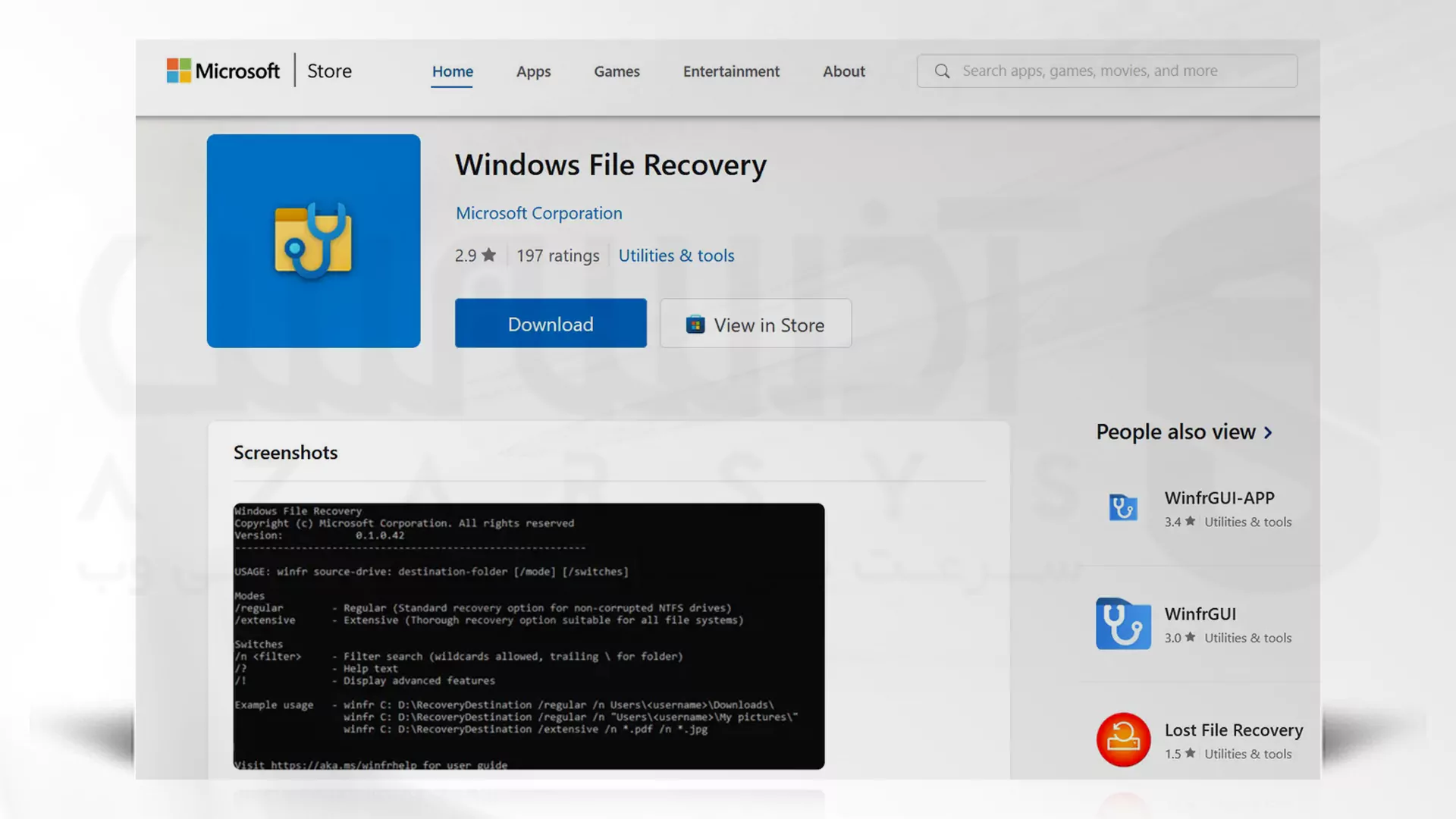1456x819 pixels.
Task: Open the Utilities & tools category link
Action: 676,256
